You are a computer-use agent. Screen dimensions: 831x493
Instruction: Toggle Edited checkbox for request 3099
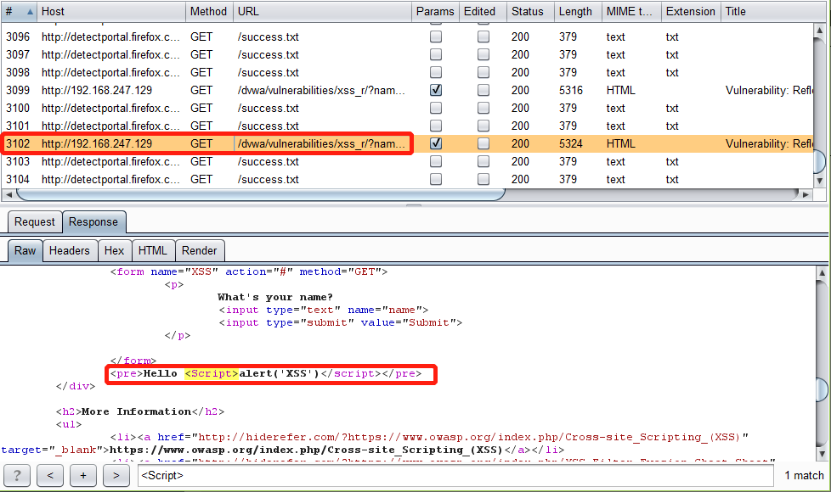pos(483,90)
